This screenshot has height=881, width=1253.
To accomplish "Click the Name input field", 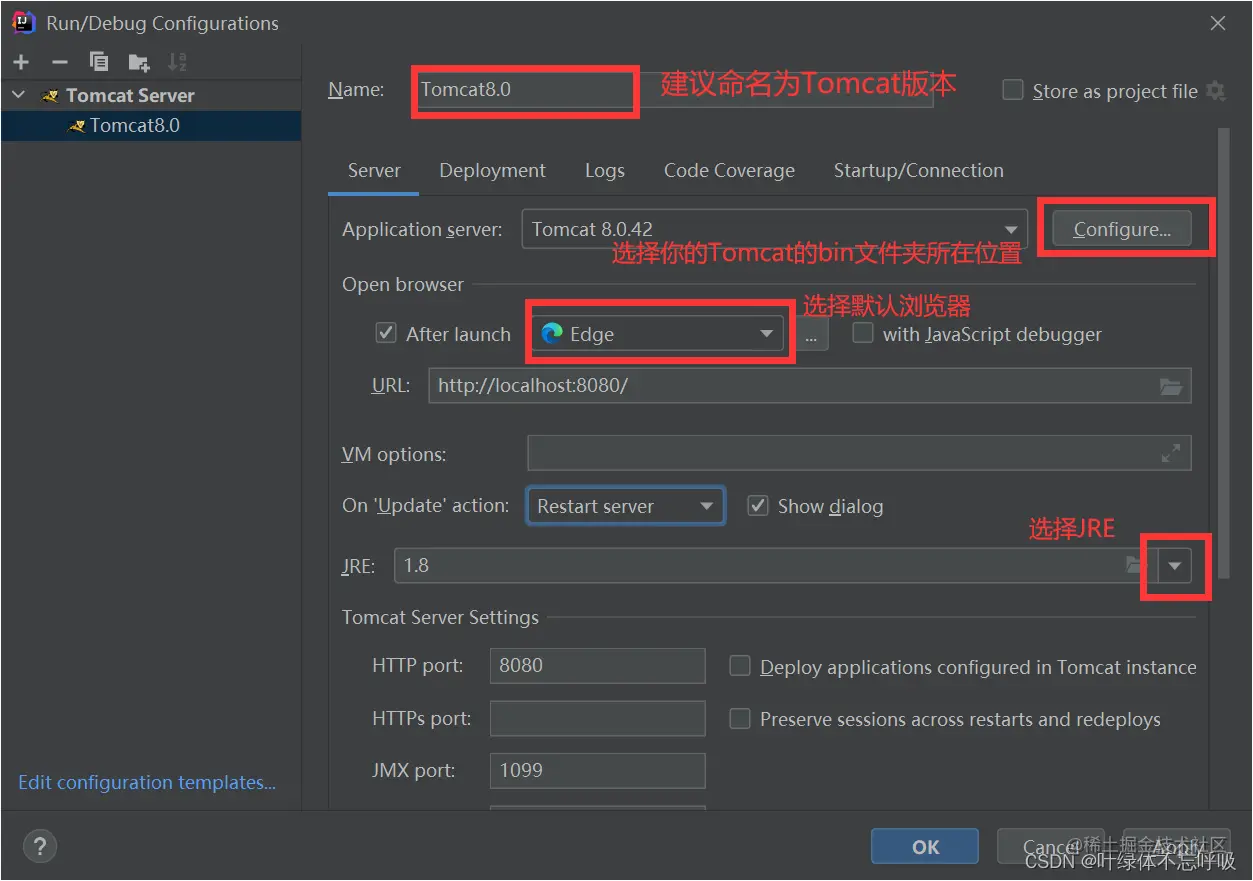I will (672, 89).
